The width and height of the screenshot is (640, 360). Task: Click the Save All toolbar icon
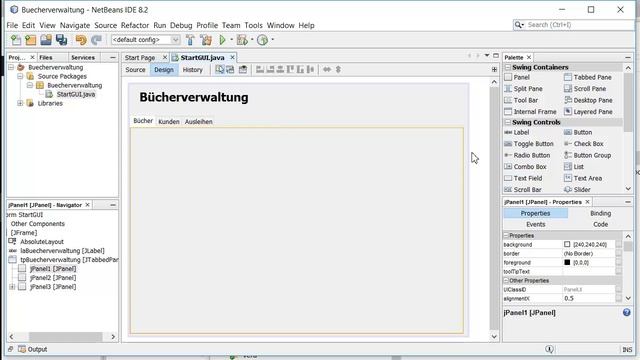[x=62, y=40]
